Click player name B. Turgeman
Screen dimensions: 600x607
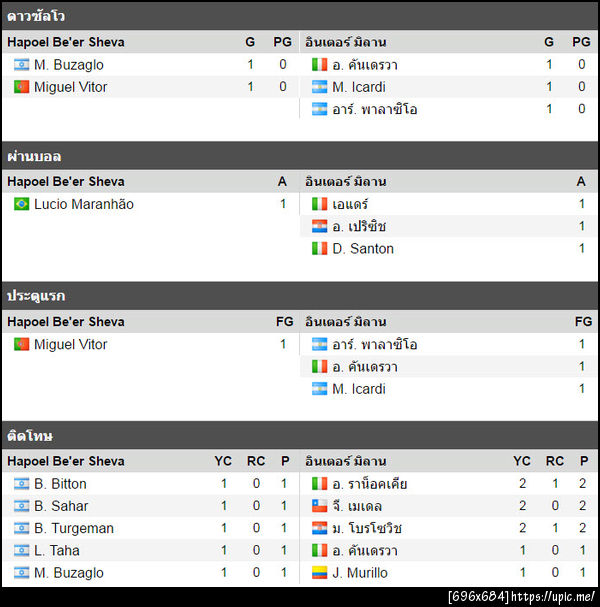74,528
